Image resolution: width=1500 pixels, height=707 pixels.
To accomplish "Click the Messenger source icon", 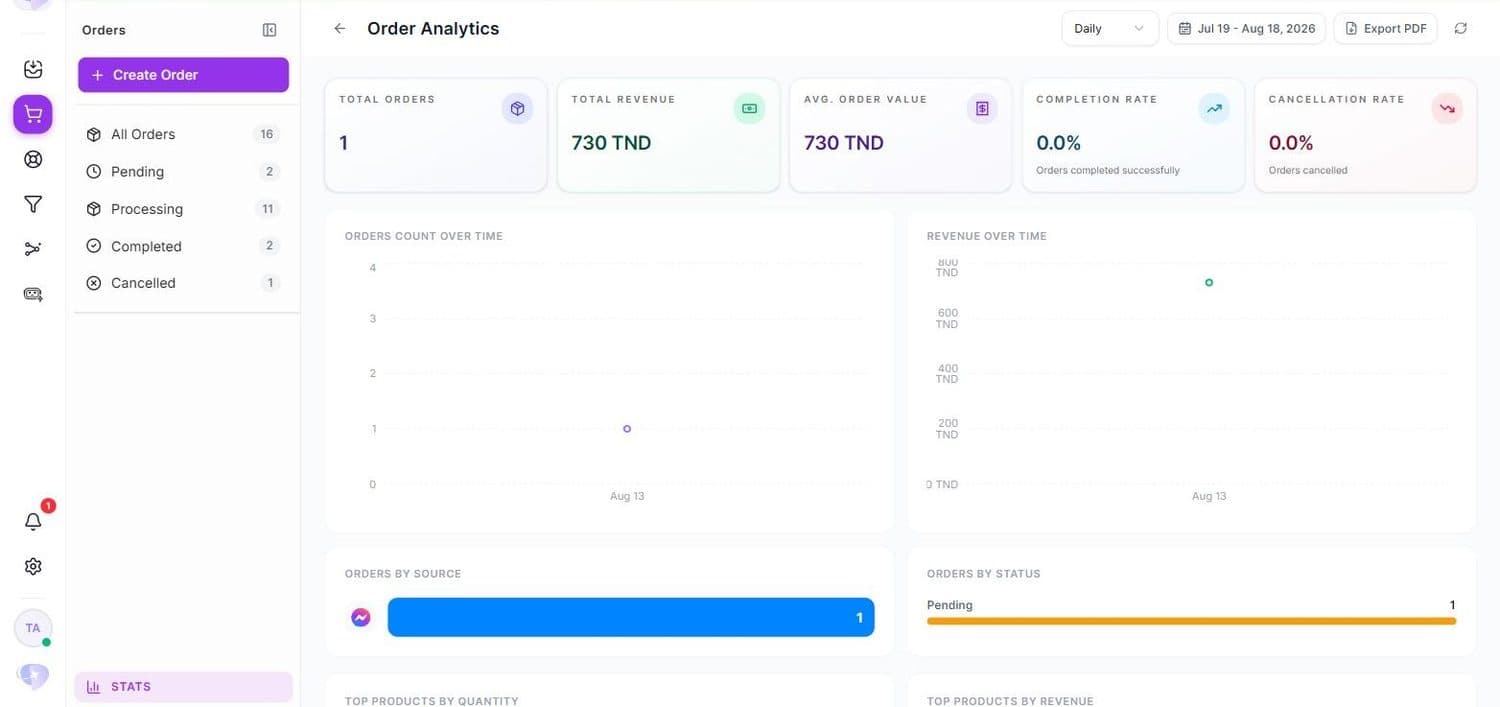I will pos(361,617).
